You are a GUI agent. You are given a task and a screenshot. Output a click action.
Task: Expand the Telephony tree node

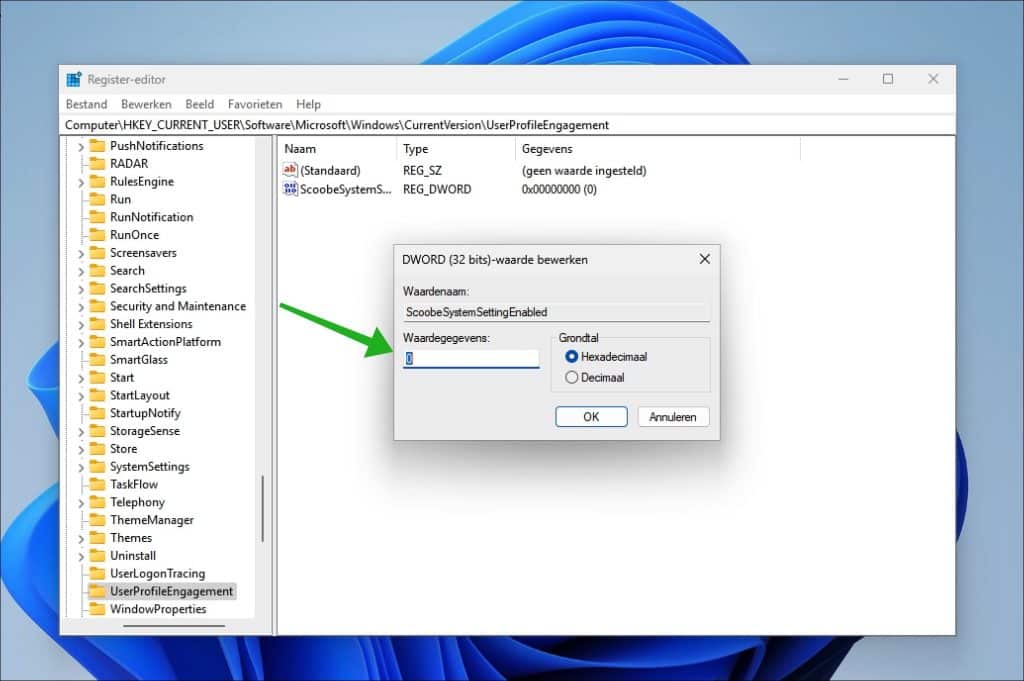tap(80, 503)
